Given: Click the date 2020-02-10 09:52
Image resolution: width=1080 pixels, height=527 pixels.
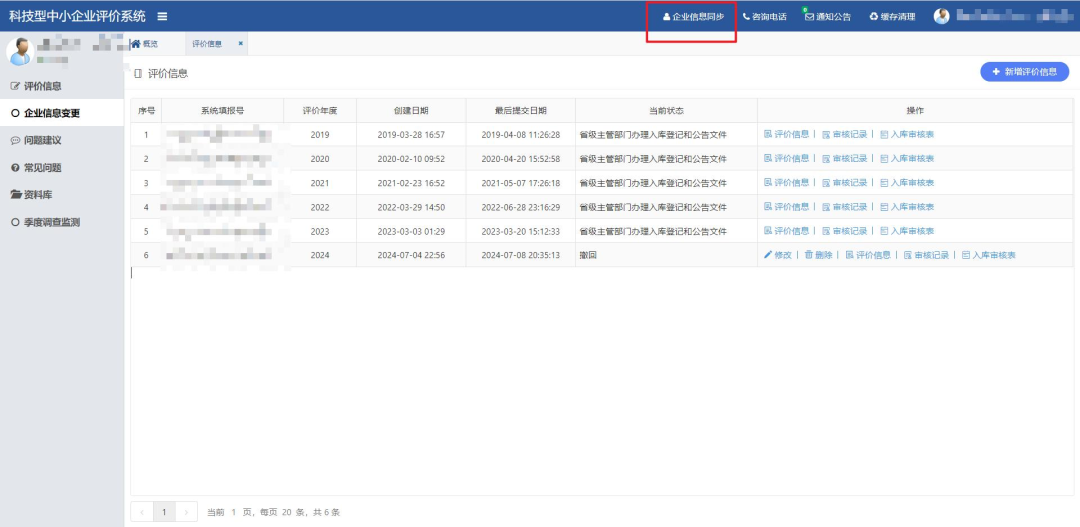Looking at the screenshot, I should (x=411, y=158).
